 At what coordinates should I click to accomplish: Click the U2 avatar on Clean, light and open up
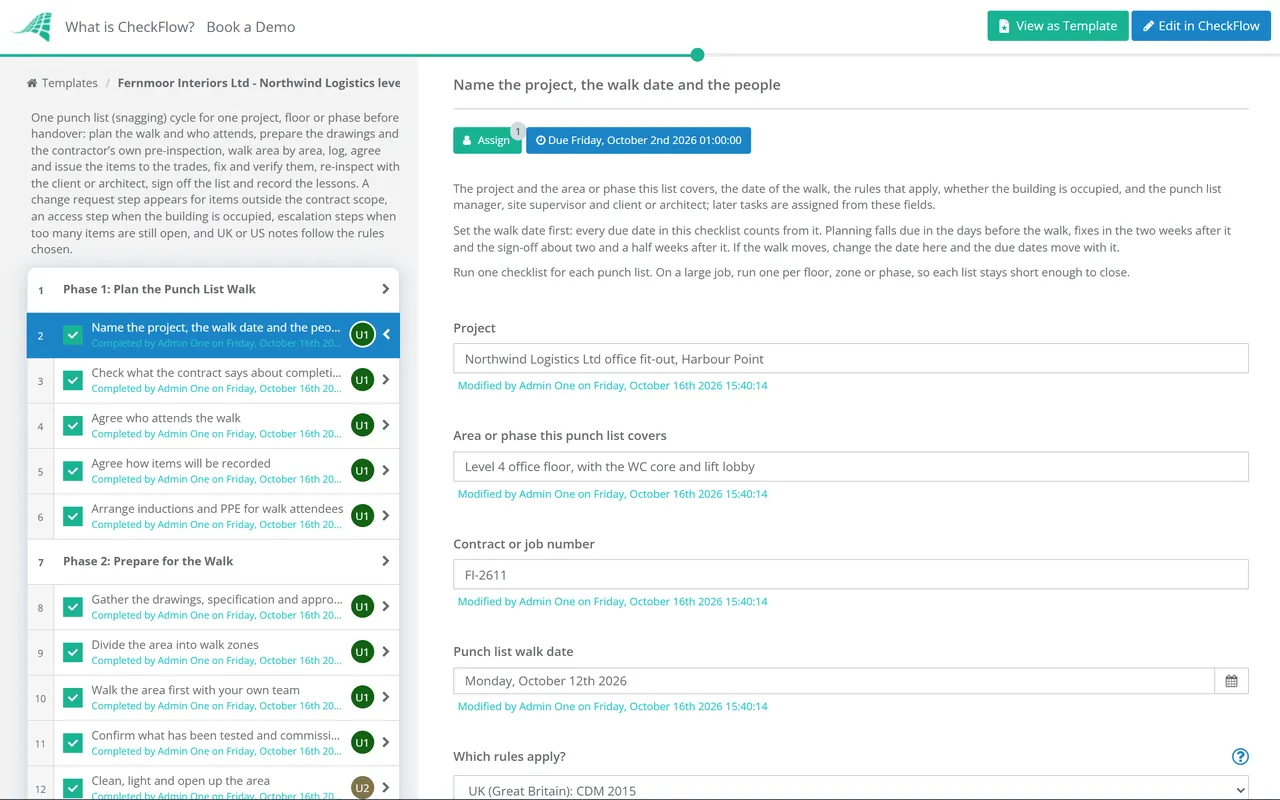[x=362, y=788]
